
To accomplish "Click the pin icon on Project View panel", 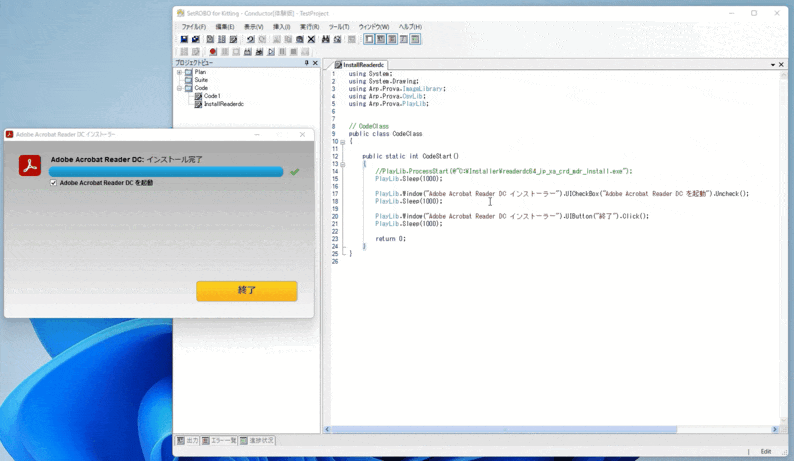I will [x=306, y=63].
